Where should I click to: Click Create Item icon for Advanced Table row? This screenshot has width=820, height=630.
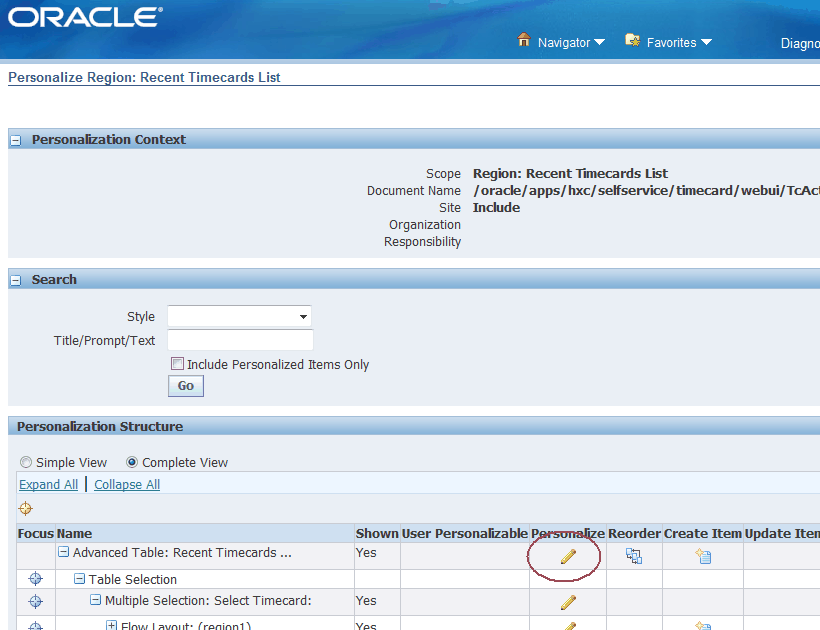pyautogui.click(x=703, y=556)
